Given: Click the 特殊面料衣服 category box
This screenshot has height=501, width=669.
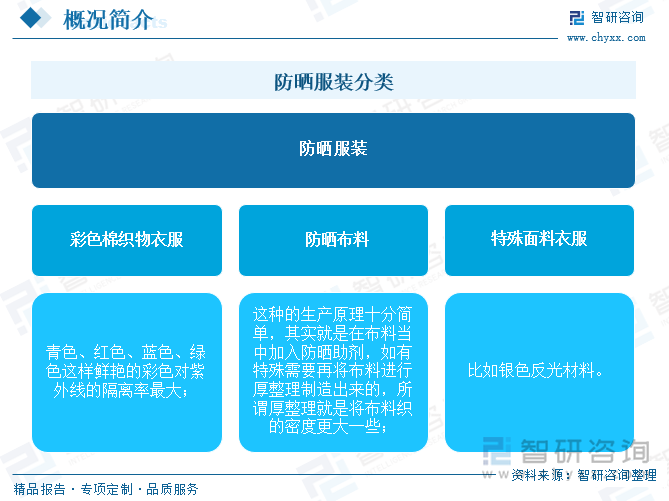Looking at the screenshot, I should pyautogui.click(x=539, y=240).
